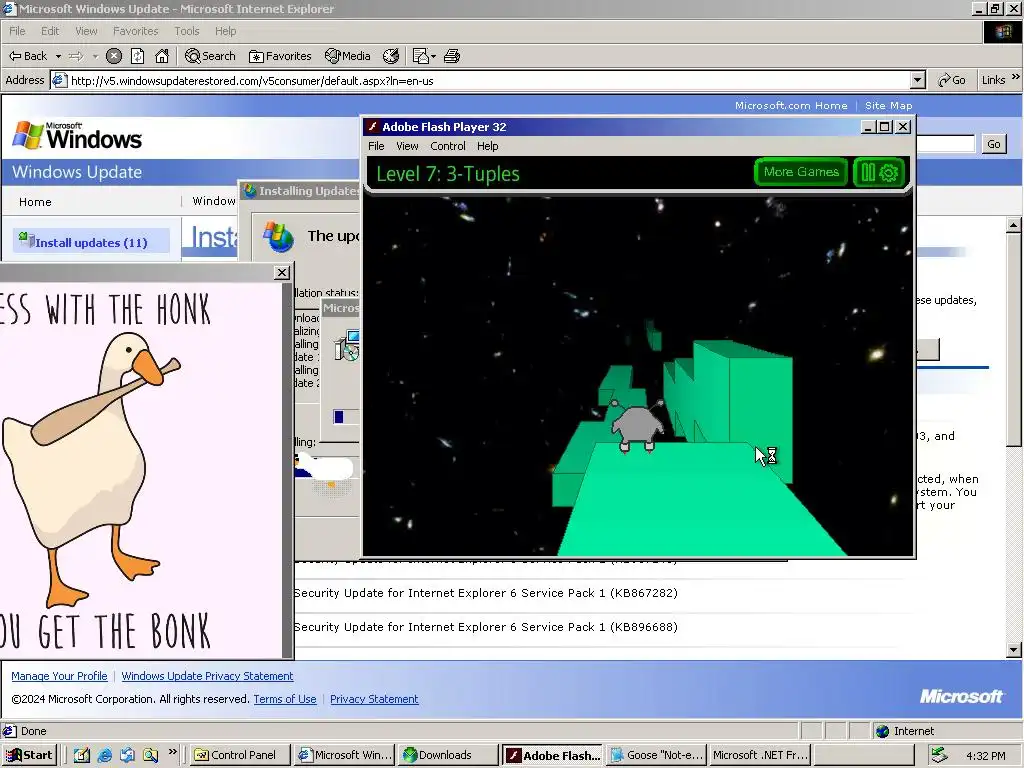Click the Show Desktop quick launch icon
Viewport: 1024px width, 768px height.
[x=127, y=755]
